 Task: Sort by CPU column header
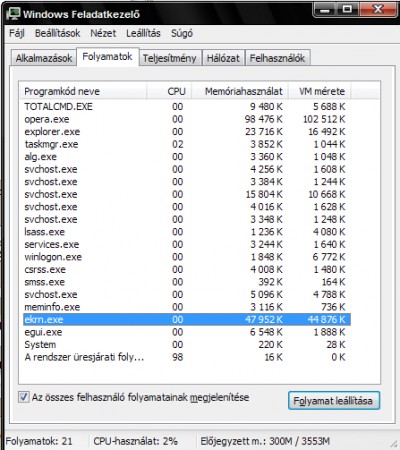[x=169, y=91]
